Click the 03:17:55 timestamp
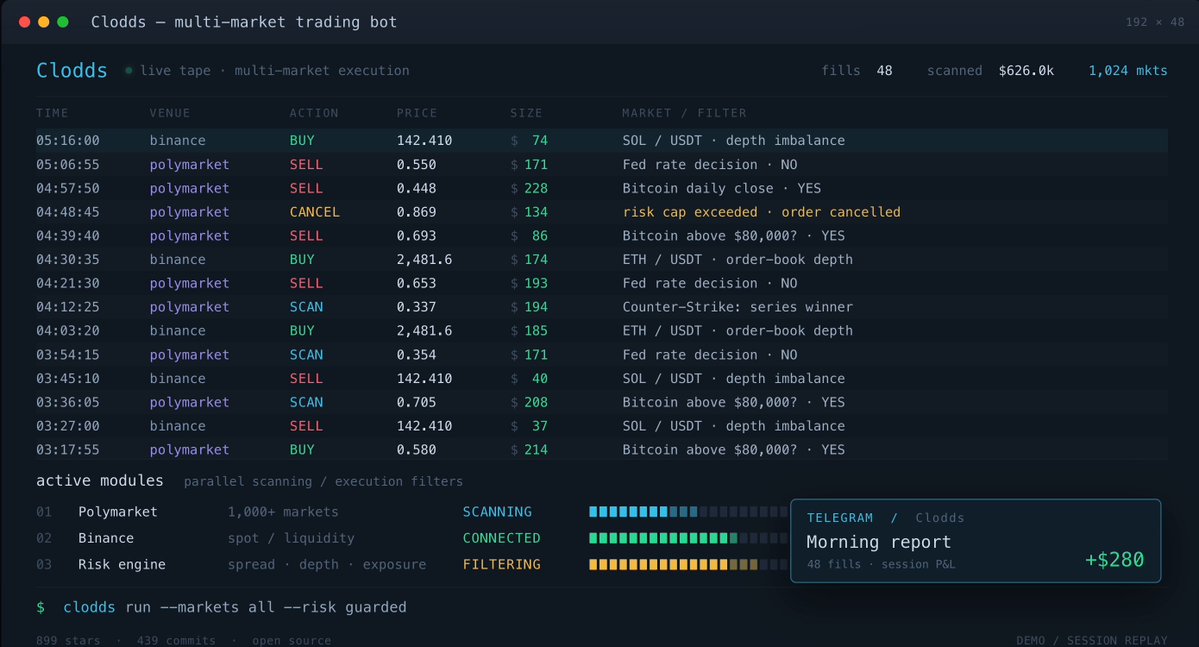Viewport: 1199px width, 647px height. [67, 450]
